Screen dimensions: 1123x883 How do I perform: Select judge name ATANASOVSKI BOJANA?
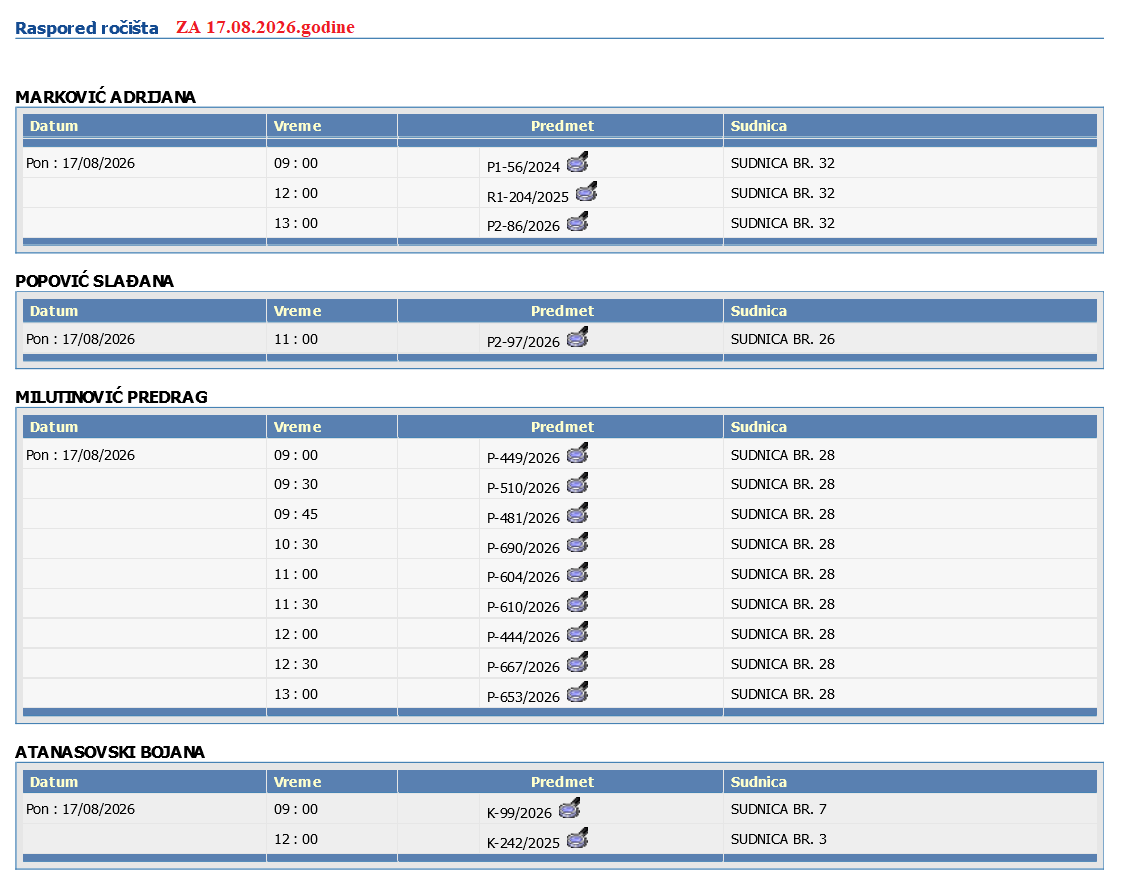(110, 752)
